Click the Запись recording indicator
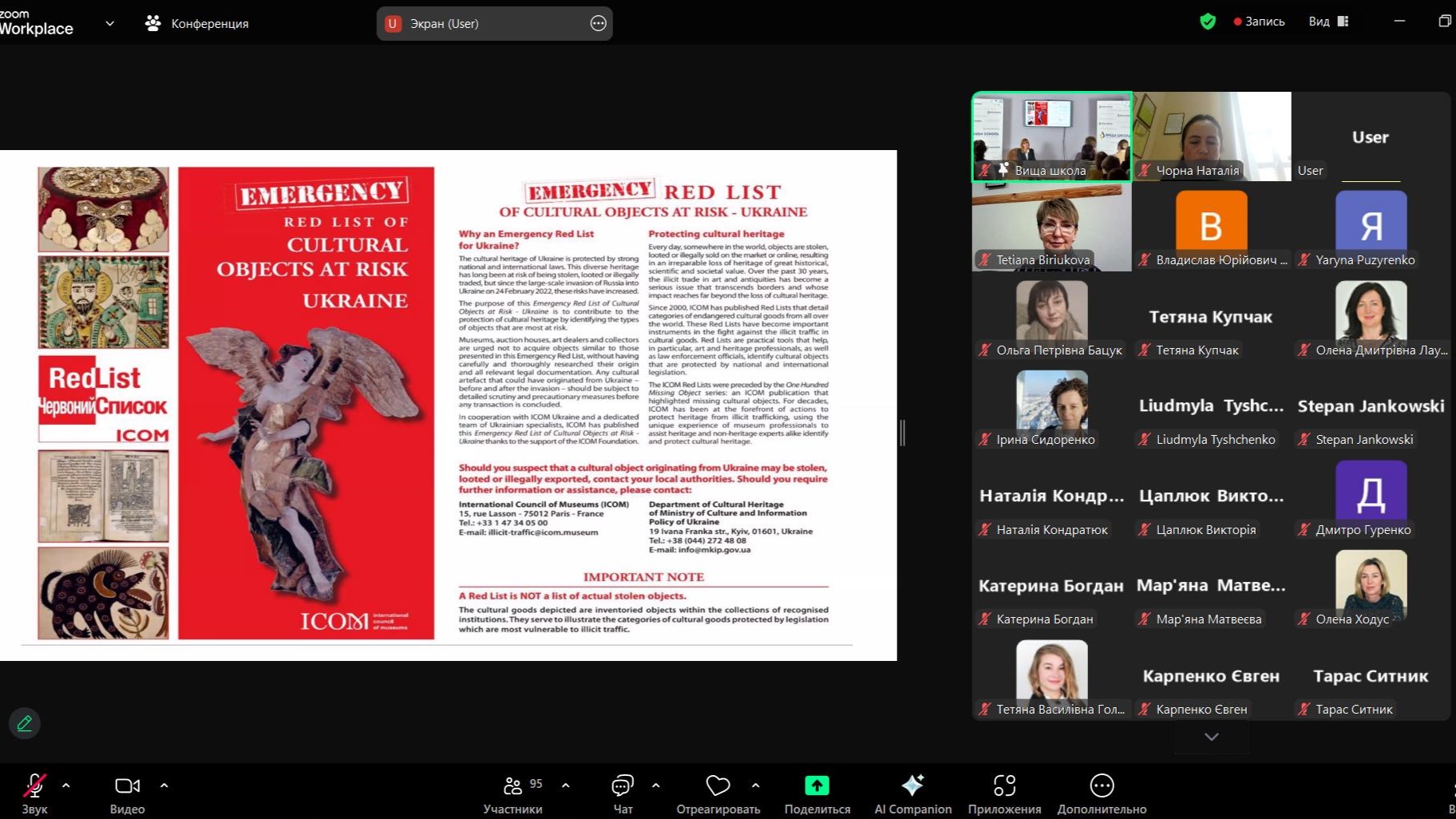1456x819 pixels. click(1259, 22)
